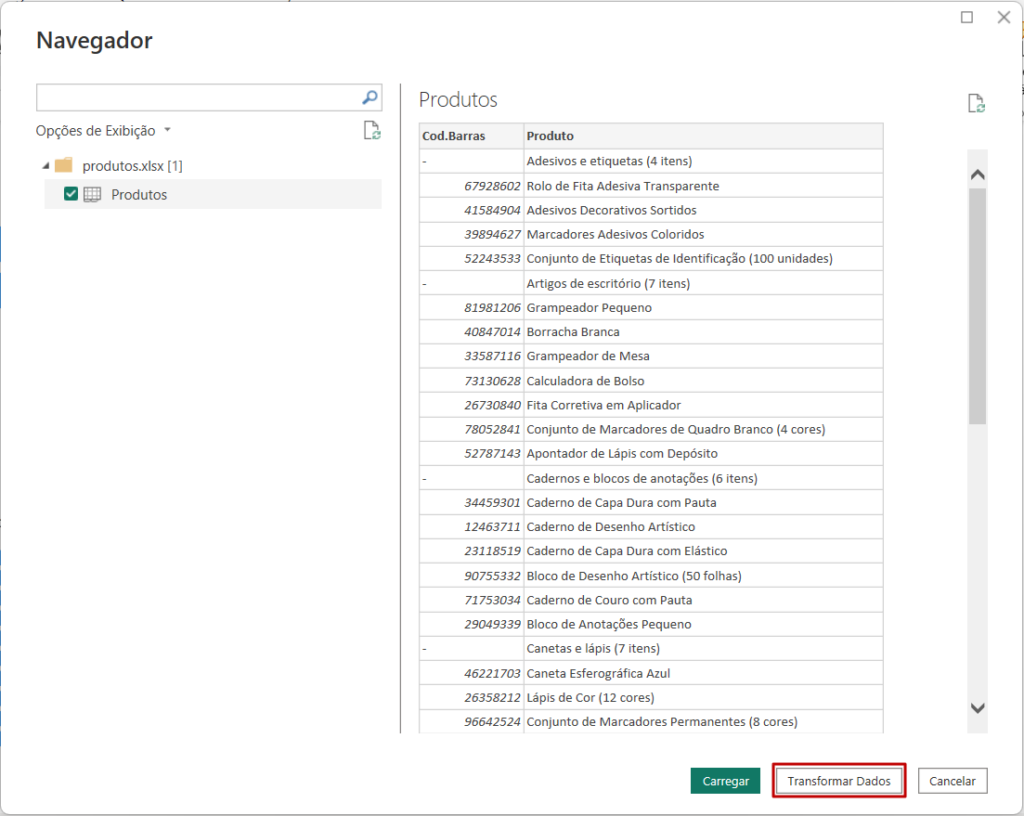
Task: Click the produtos.xlsx folder icon
Action: 64,165
